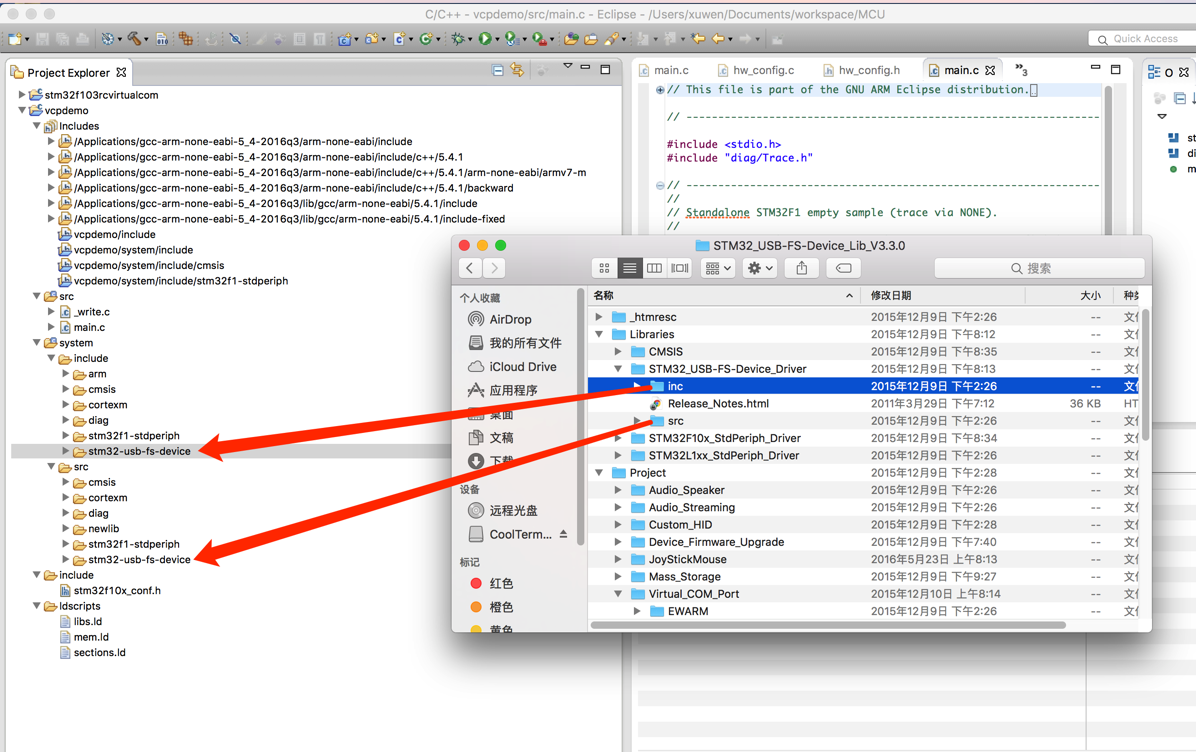Image resolution: width=1196 pixels, height=752 pixels.
Task: Expand main.c in Project Explorer
Action: click(x=51, y=327)
